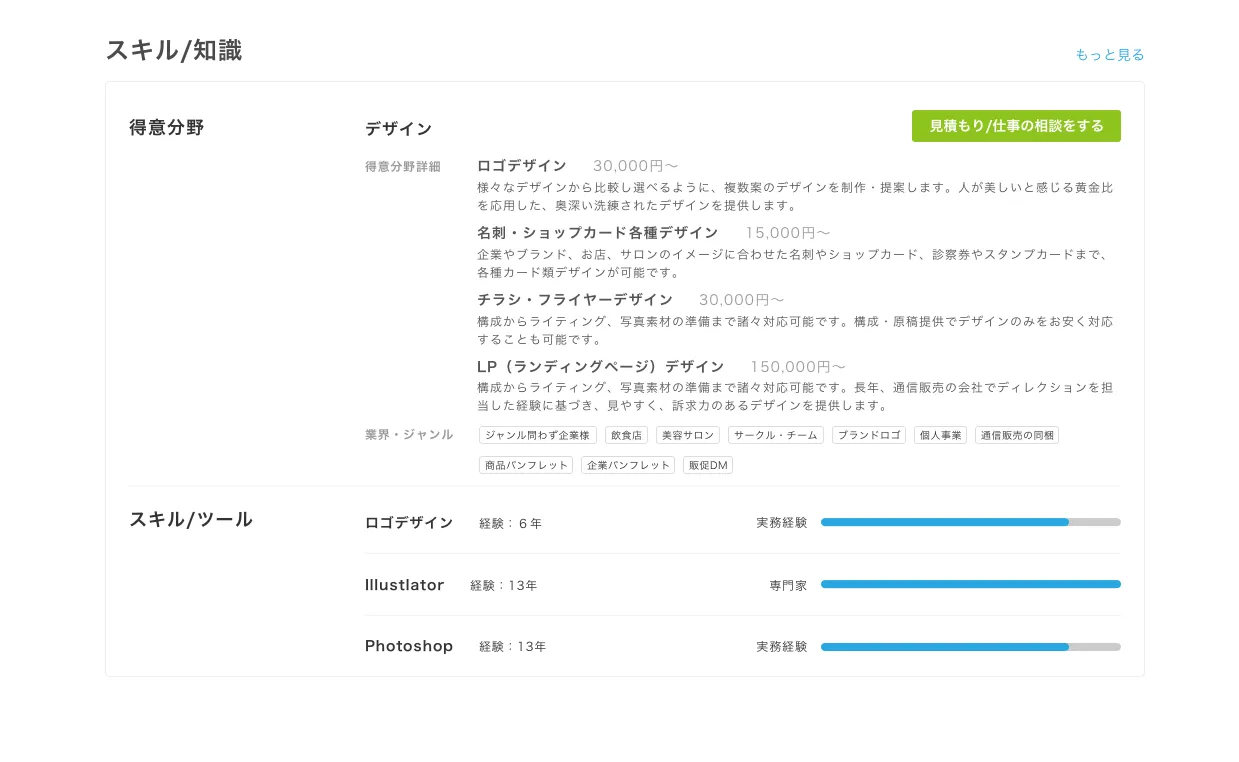Open the 企業パンフレット tag

tap(628, 465)
